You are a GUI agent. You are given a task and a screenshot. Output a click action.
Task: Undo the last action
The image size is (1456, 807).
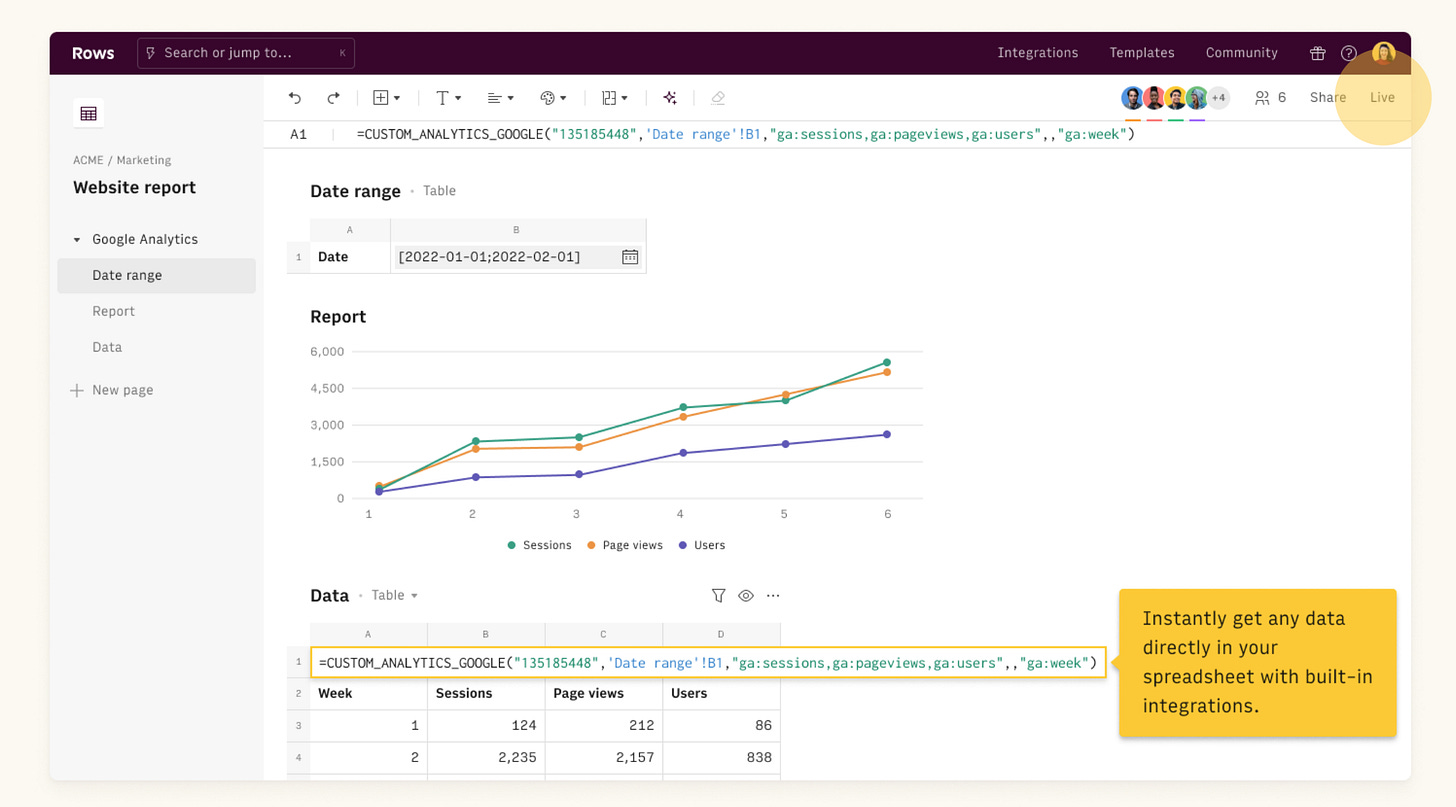tap(294, 98)
